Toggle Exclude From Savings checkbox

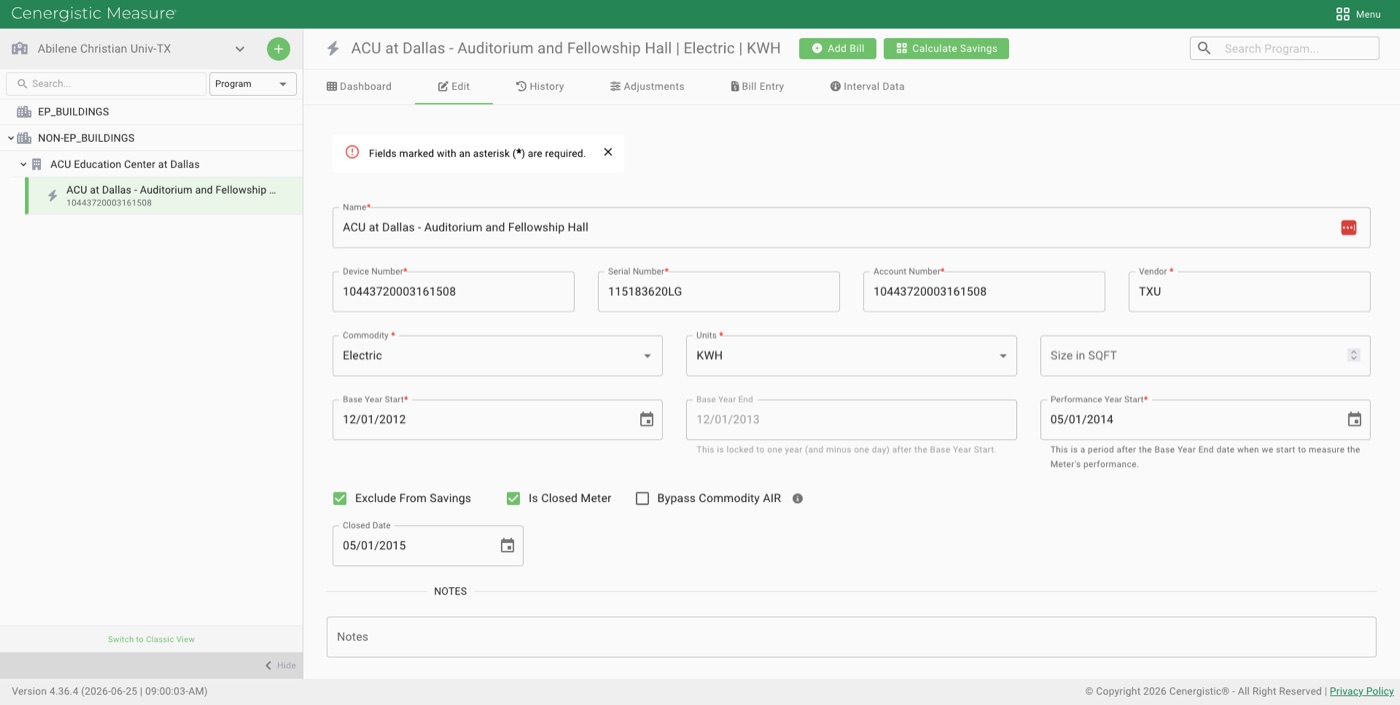coord(340,498)
